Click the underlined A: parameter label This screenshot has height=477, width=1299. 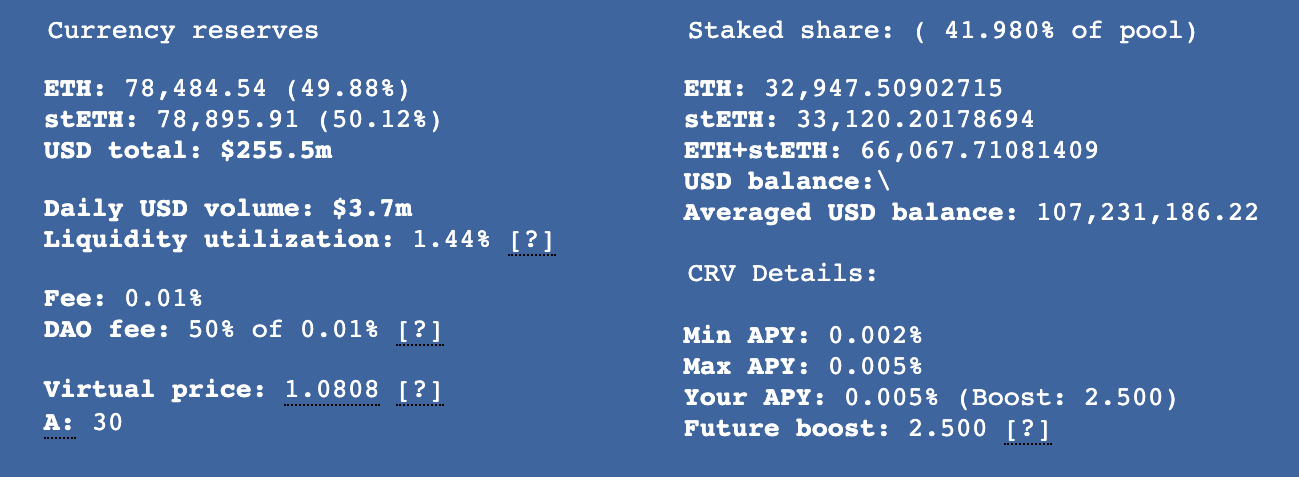click(59, 423)
